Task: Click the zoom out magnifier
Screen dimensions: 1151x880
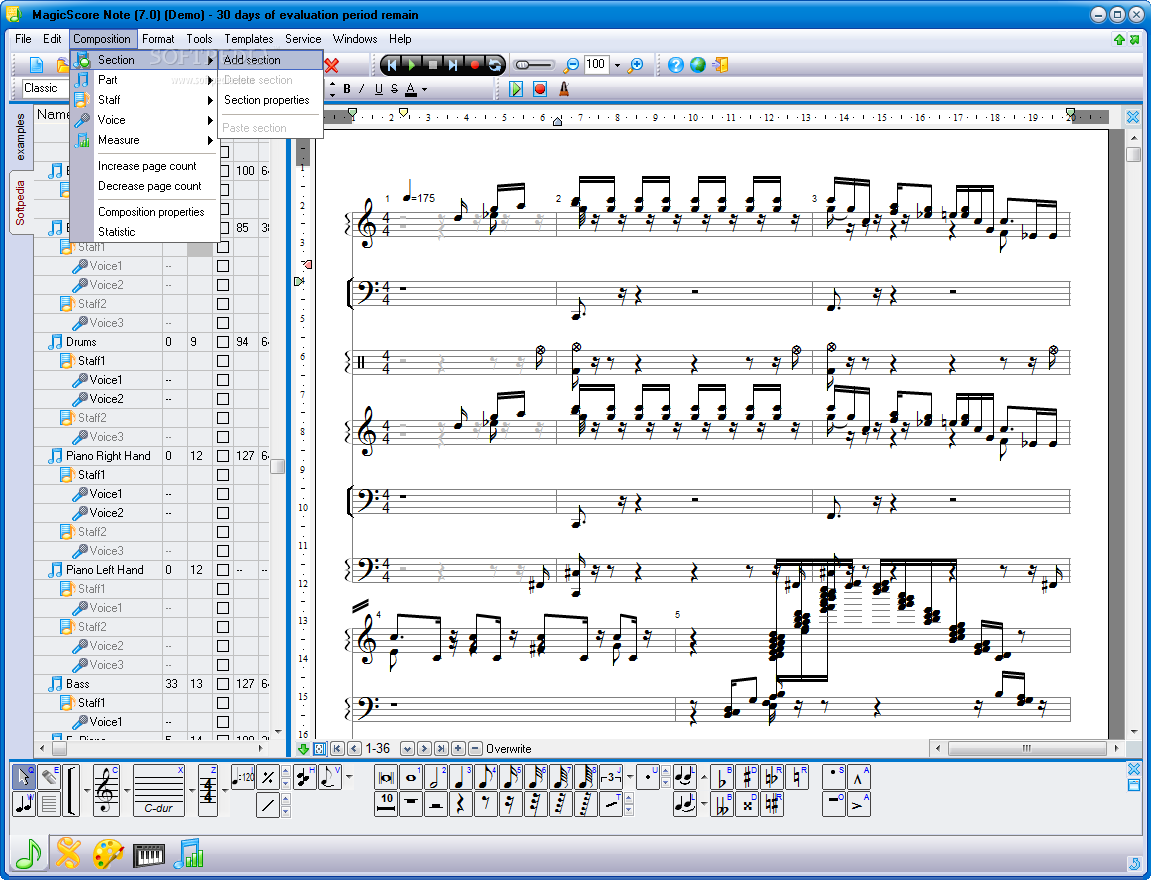Action: pos(571,65)
